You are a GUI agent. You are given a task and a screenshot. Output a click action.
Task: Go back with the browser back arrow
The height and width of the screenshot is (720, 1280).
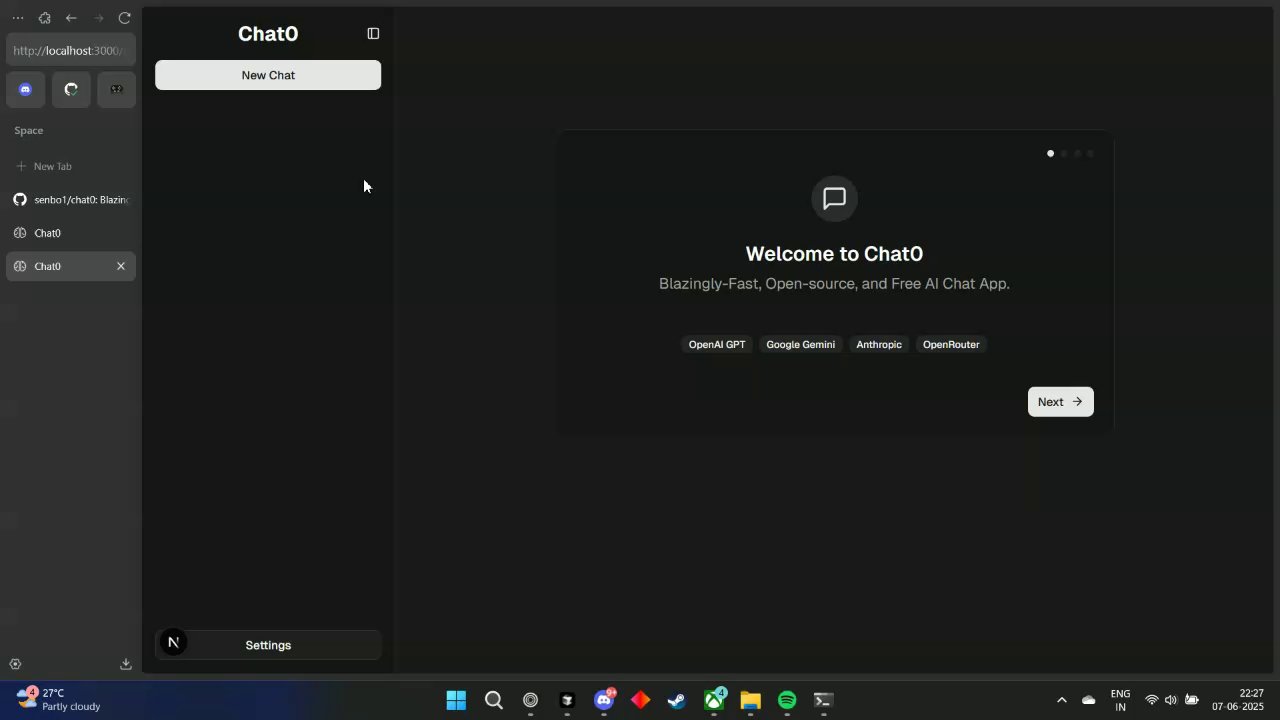[71, 18]
